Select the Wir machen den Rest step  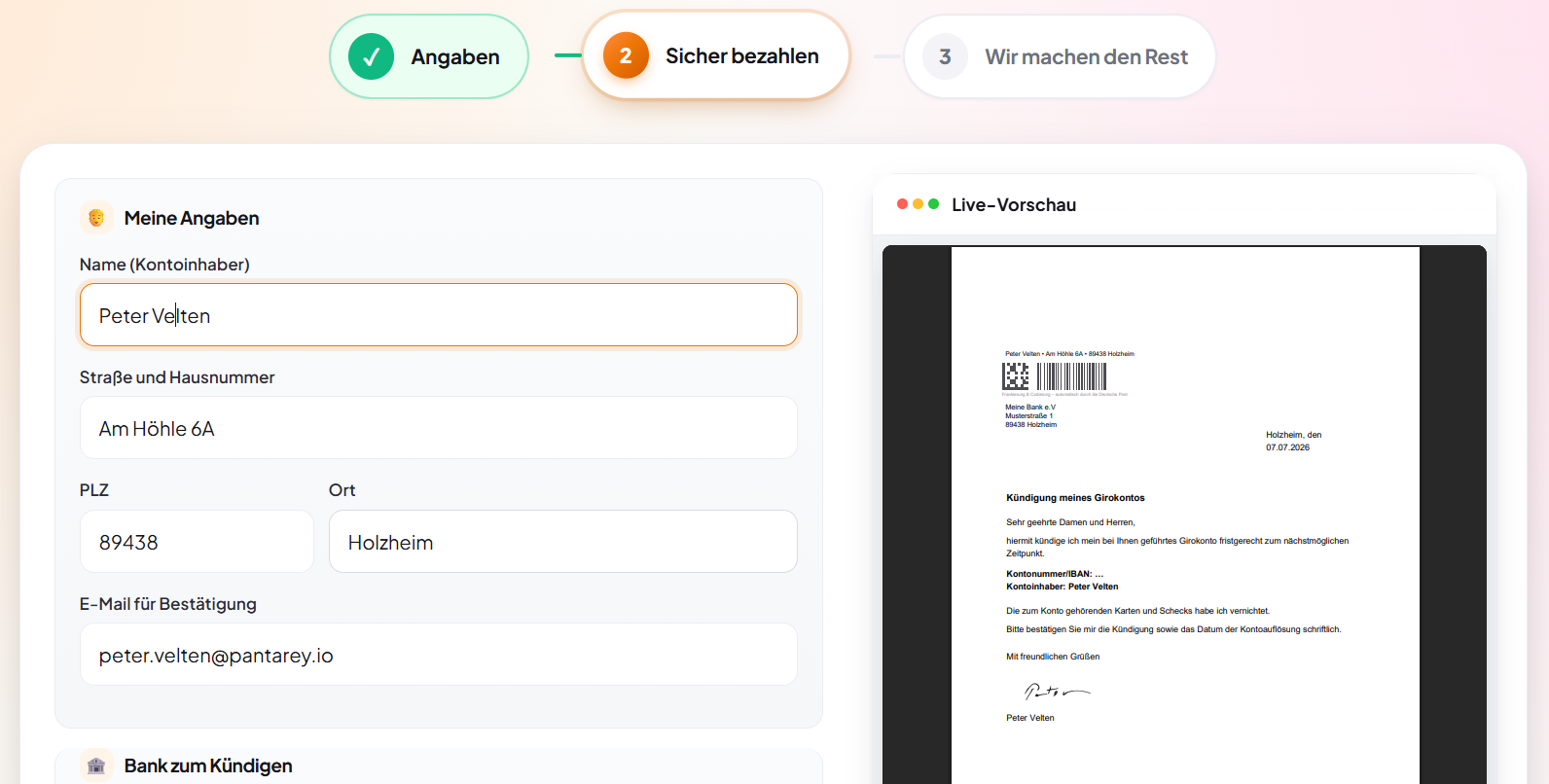click(1060, 56)
